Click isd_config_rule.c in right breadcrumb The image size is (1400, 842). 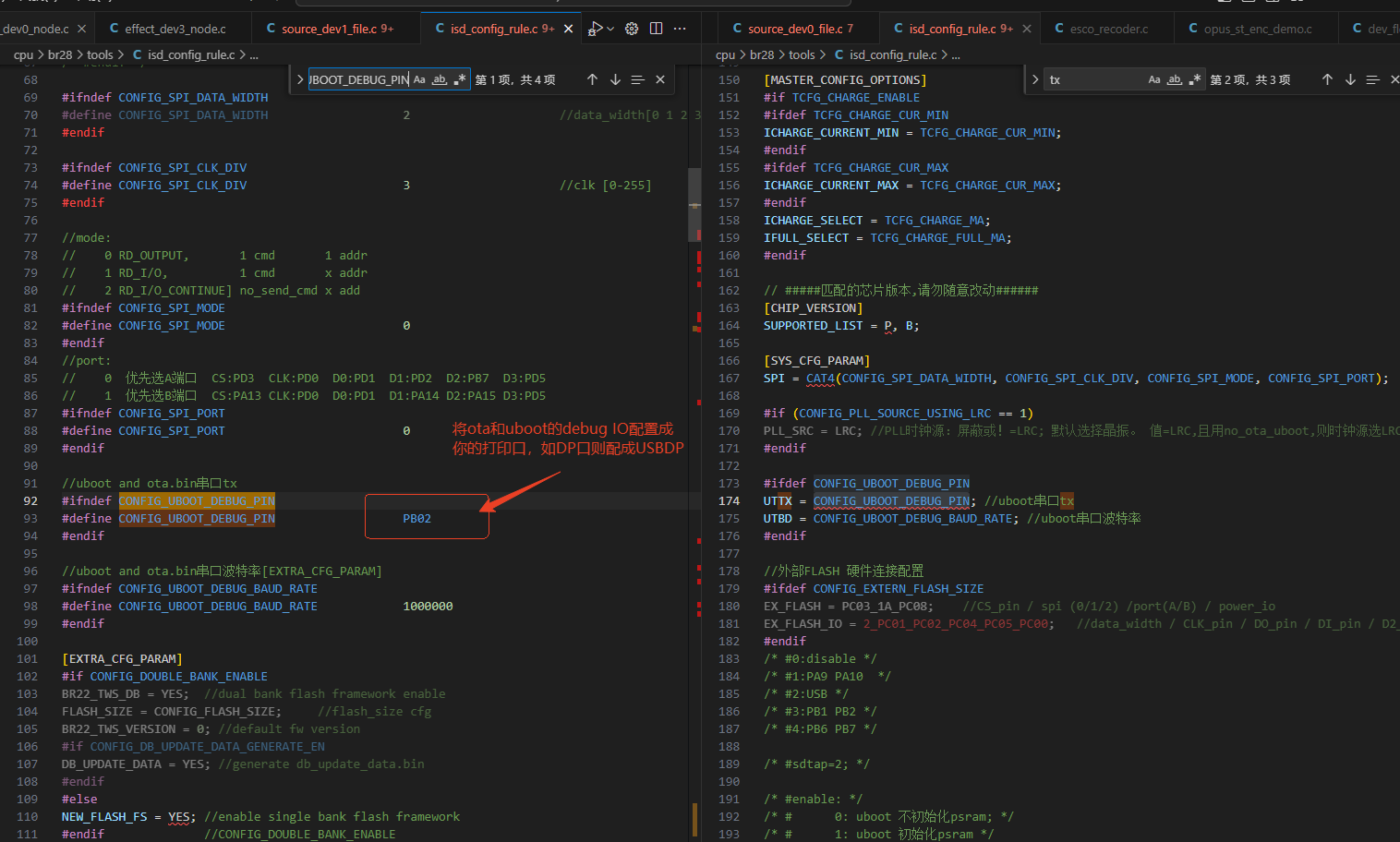coord(893,54)
